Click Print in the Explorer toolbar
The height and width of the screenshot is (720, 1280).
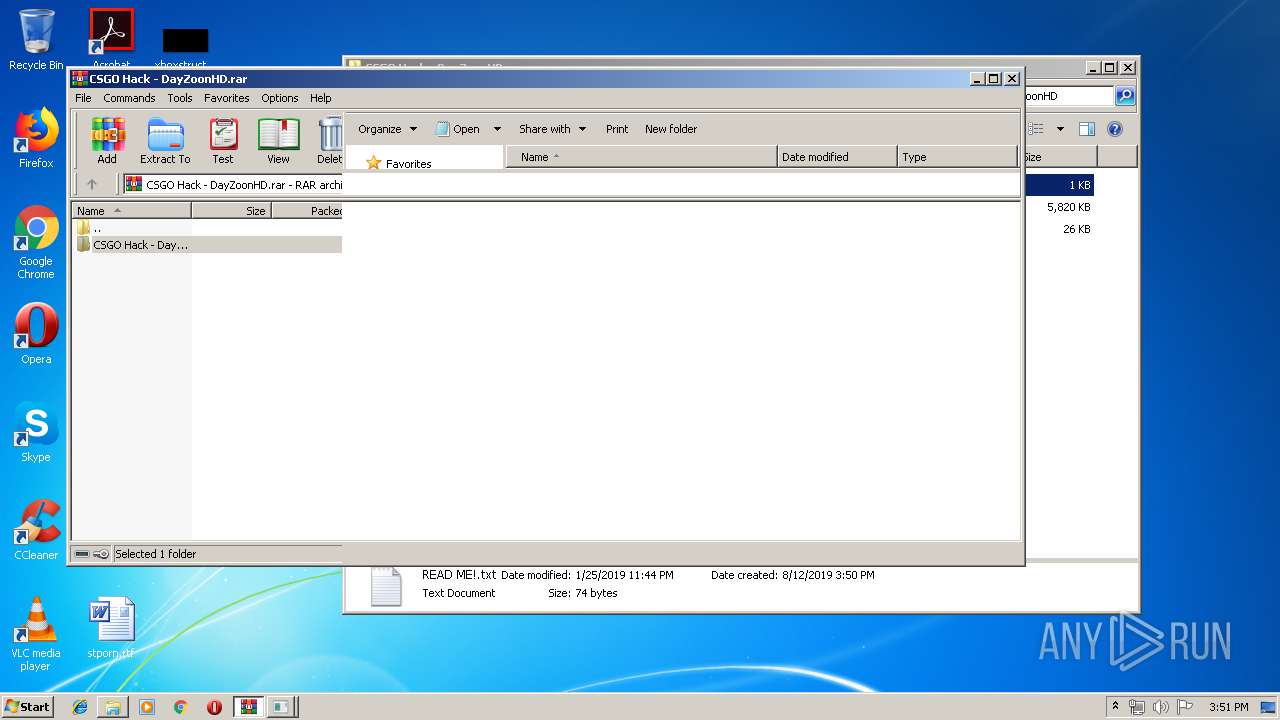617,129
